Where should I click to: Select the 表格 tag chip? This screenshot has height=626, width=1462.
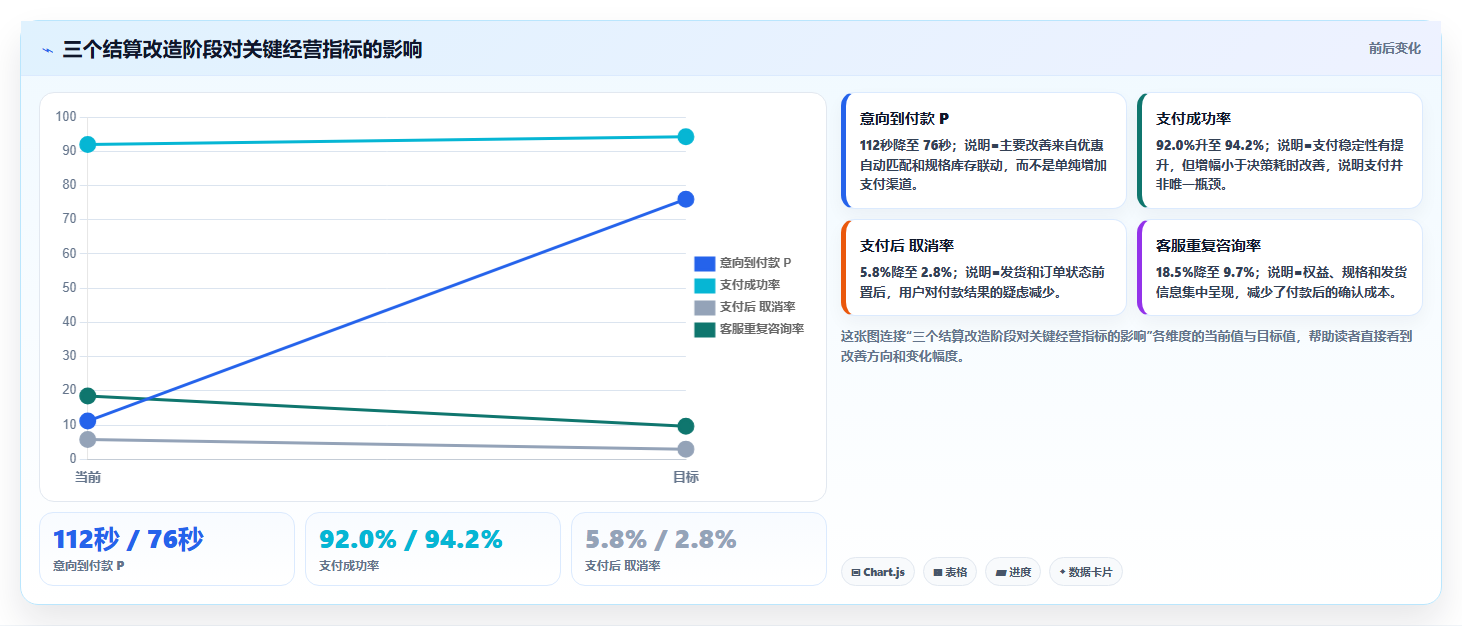click(950, 572)
